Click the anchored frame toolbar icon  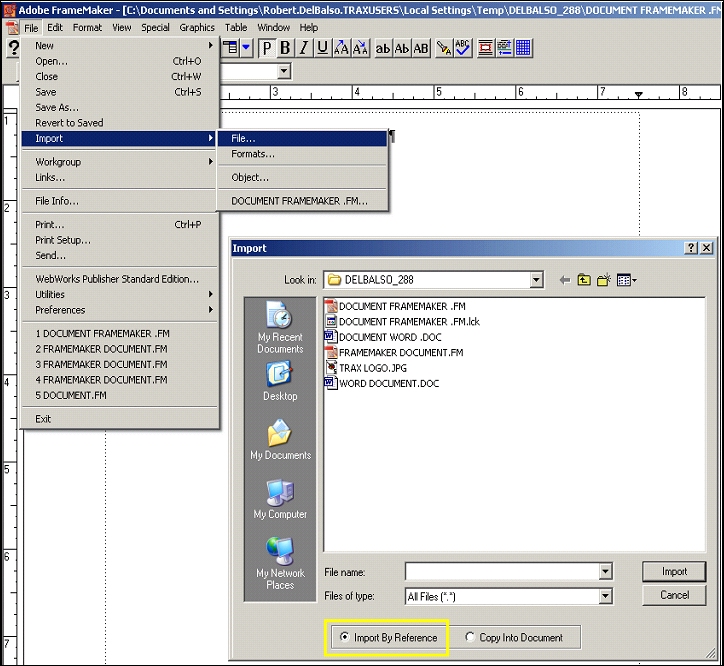485,48
